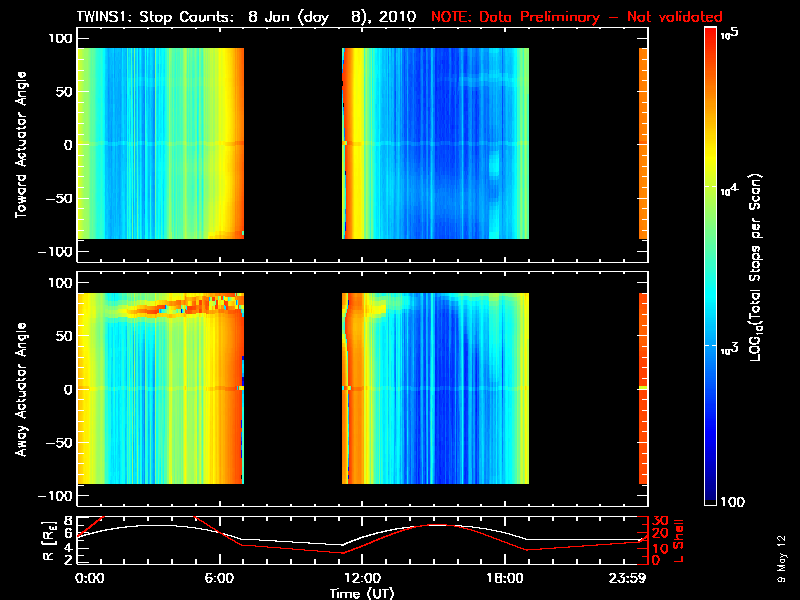Click the "100" tick on Toward Actuator Angle axis
This screenshot has height=600, width=800.
tap(60, 38)
